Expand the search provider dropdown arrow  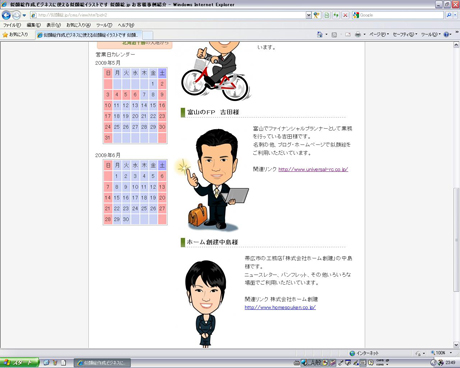[455, 15]
